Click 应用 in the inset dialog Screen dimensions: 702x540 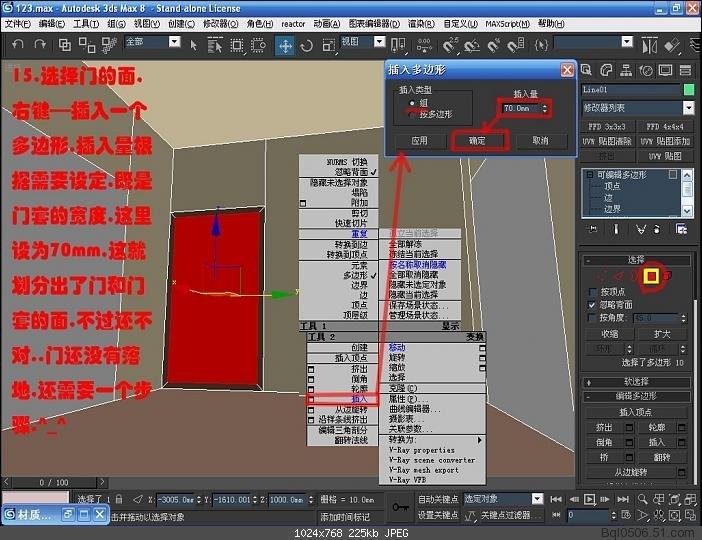[419, 141]
